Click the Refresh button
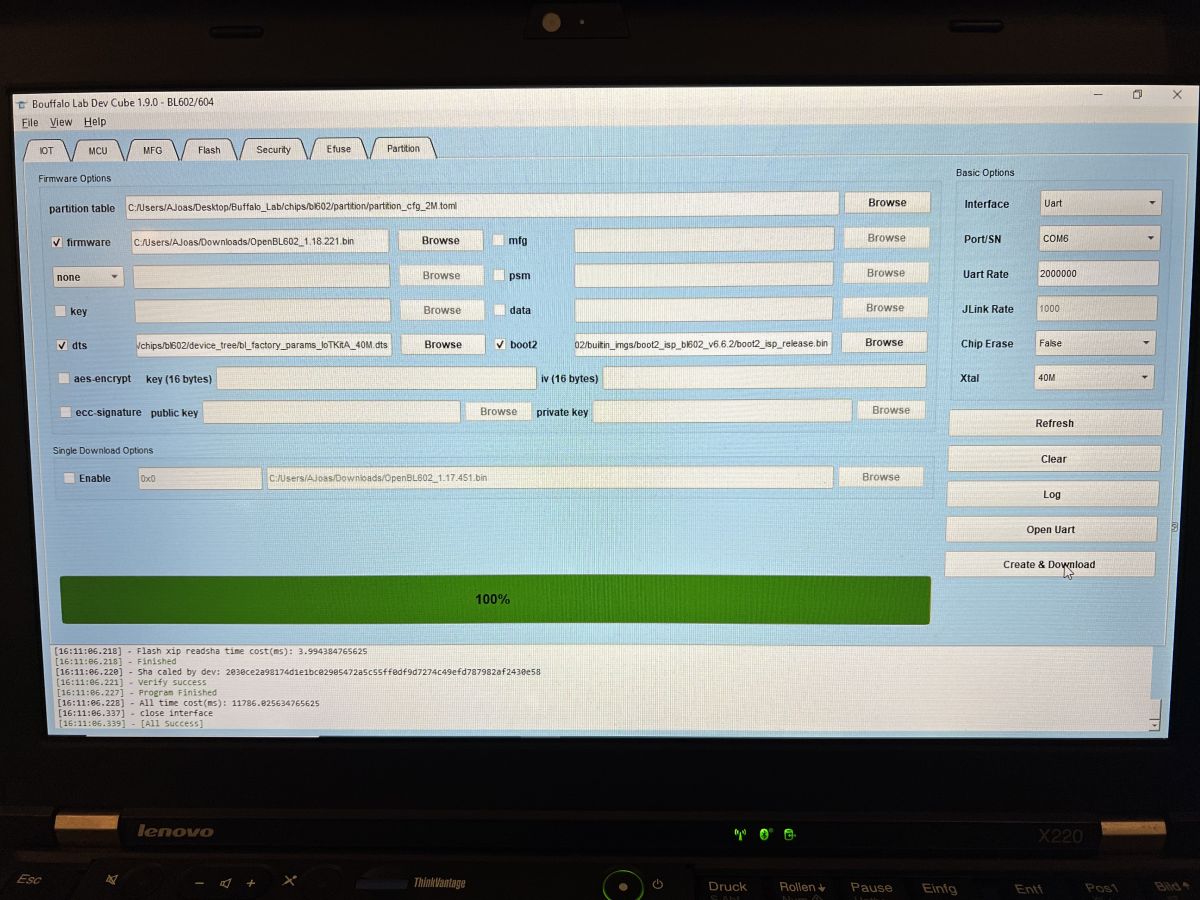 (1055, 423)
